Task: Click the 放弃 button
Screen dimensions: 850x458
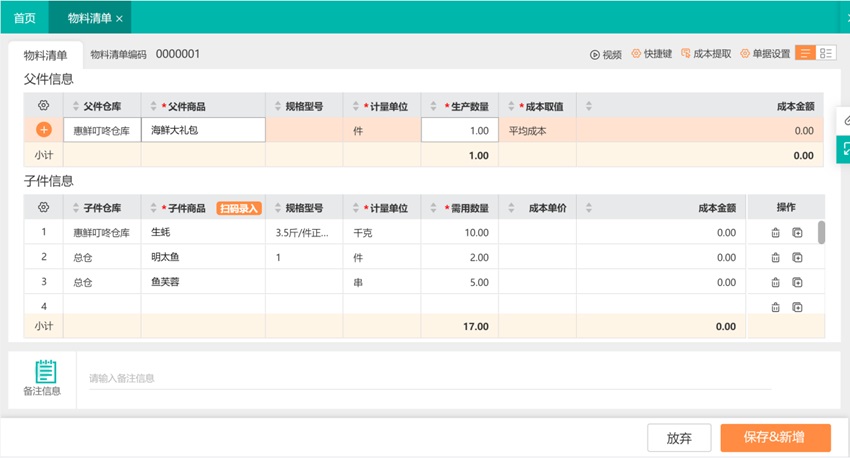Action: click(679, 438)
